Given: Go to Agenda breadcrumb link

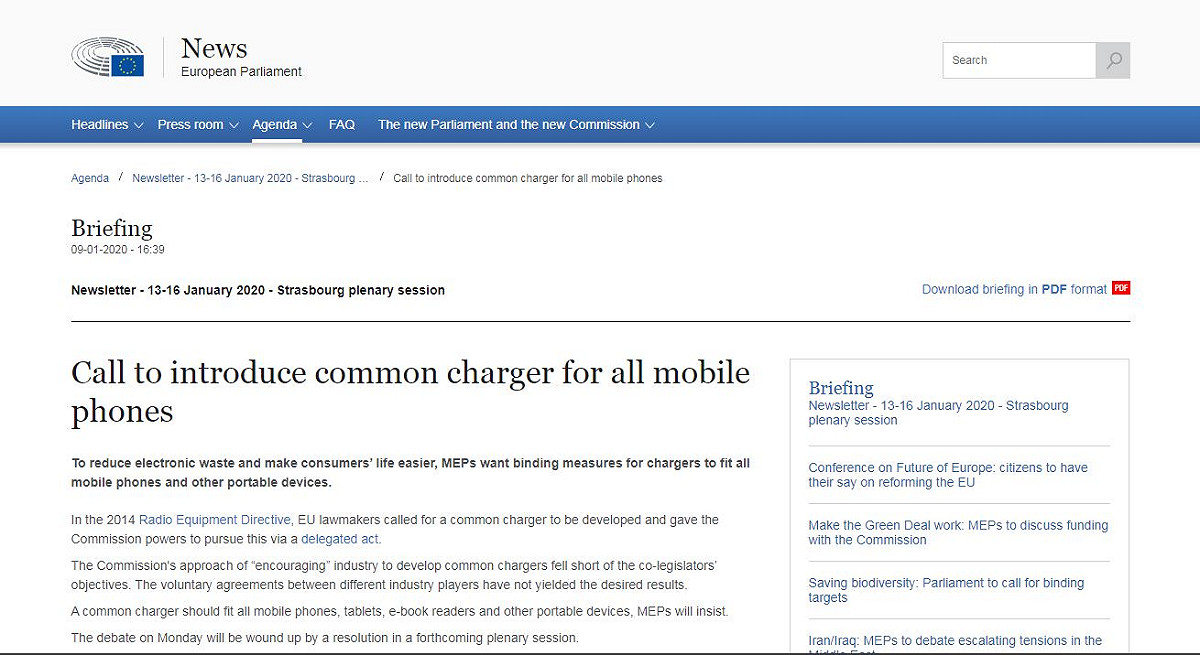Looking at the screenshot, I should click(90, 178).
